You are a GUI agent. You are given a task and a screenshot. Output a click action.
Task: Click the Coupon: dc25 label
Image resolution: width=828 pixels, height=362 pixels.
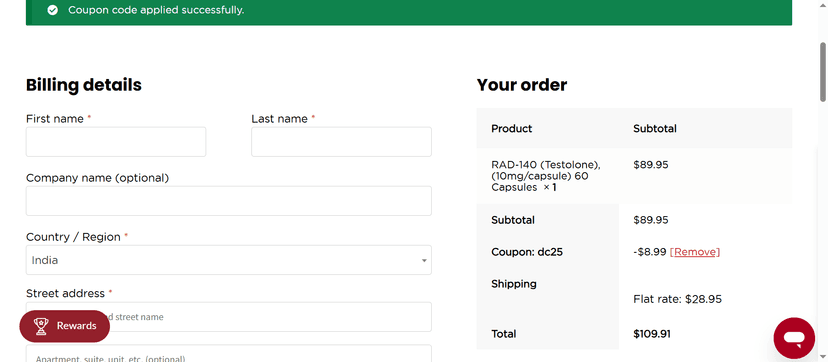tap(526, 252)
